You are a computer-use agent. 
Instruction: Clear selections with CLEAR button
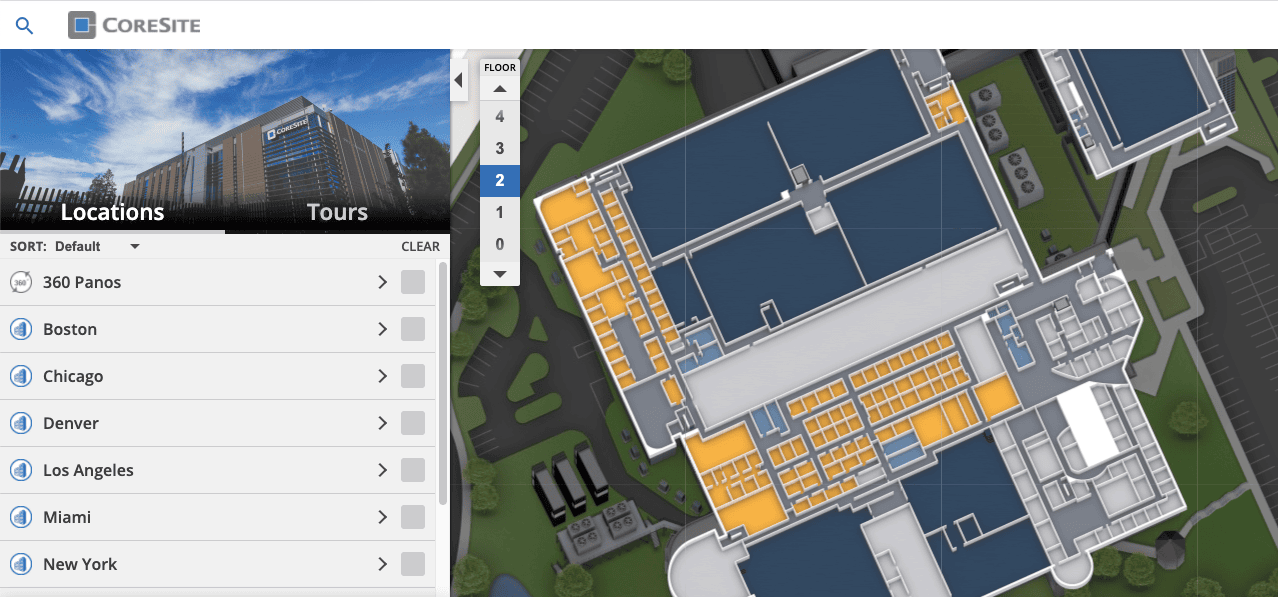(420, 246)
